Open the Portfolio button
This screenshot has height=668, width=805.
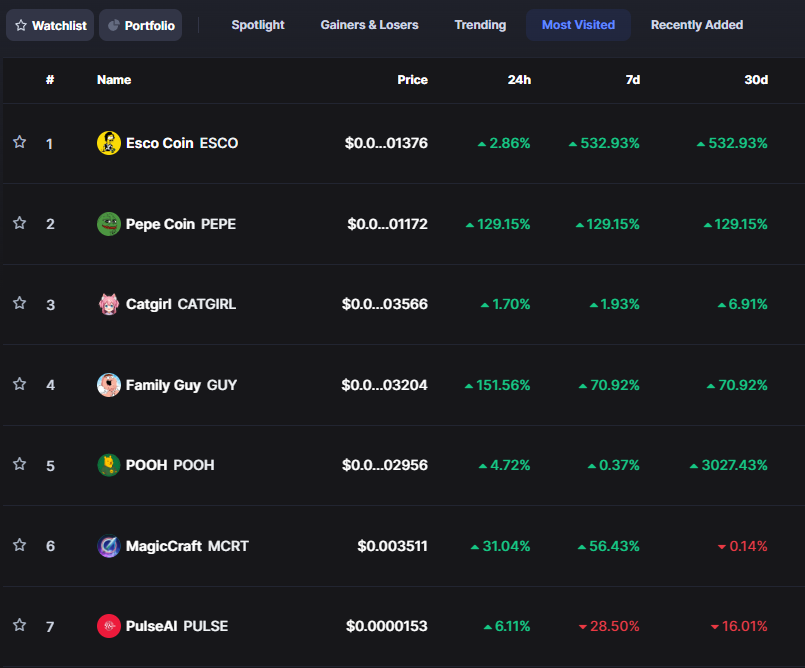pos(141,25)
